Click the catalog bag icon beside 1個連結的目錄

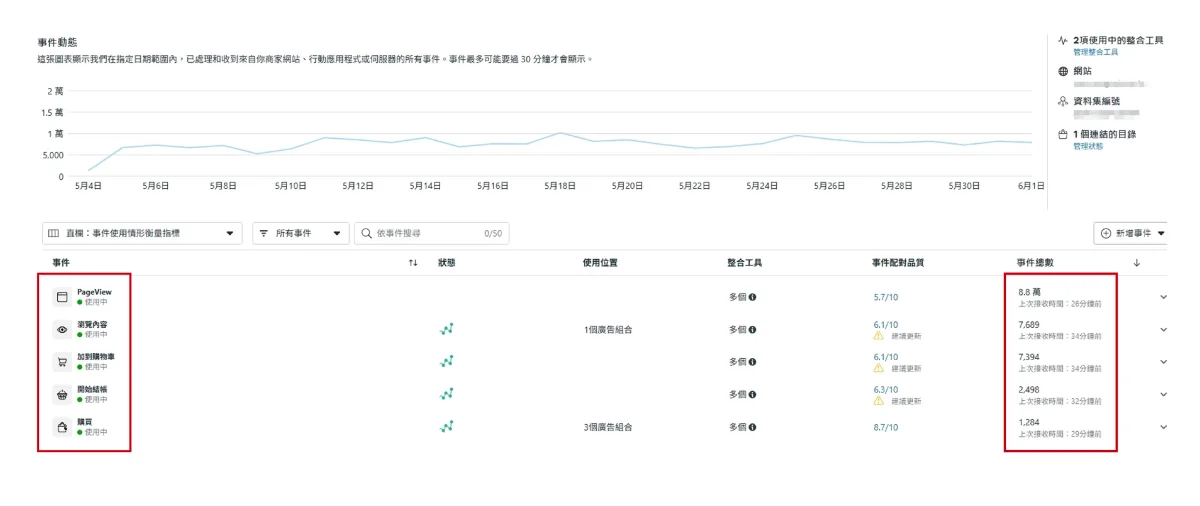click(1063, 134)
